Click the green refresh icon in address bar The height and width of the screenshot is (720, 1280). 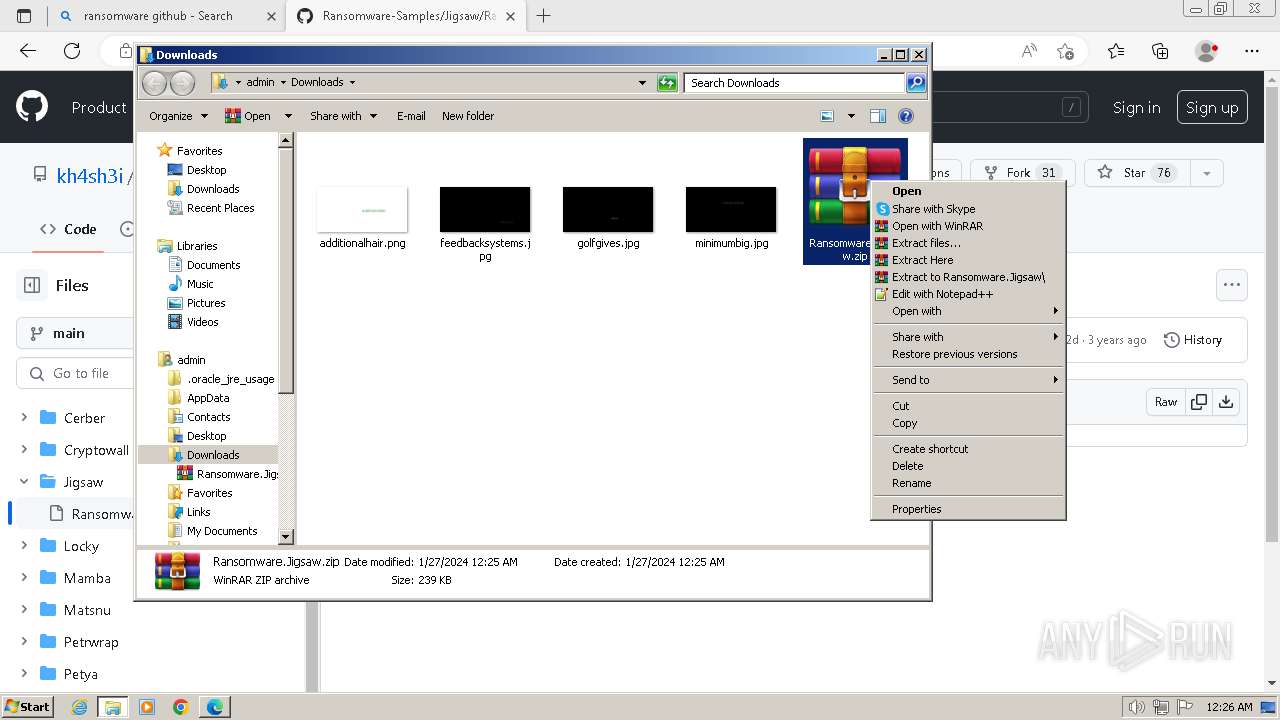tap(667, 83)
